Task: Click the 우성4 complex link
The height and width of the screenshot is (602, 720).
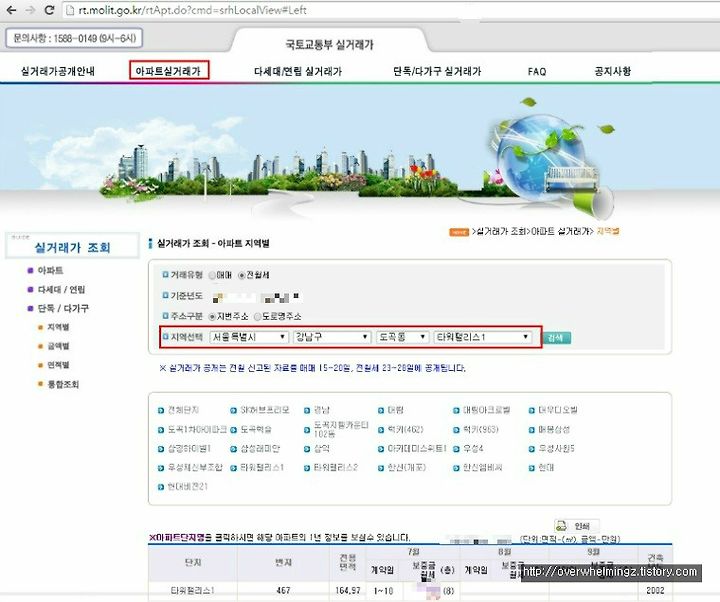Action: click(473, 448)
